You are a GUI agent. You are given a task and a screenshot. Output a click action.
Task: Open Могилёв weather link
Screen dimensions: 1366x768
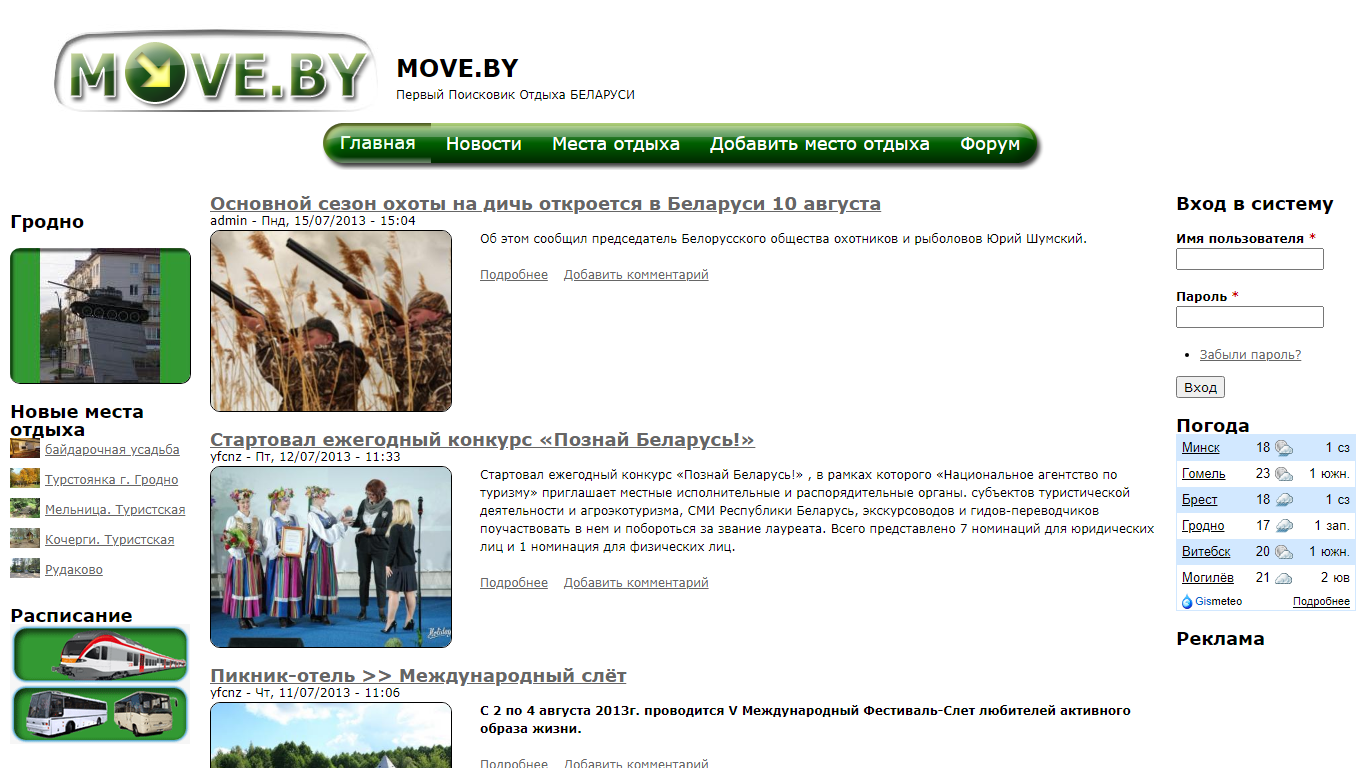(1208, 578)
